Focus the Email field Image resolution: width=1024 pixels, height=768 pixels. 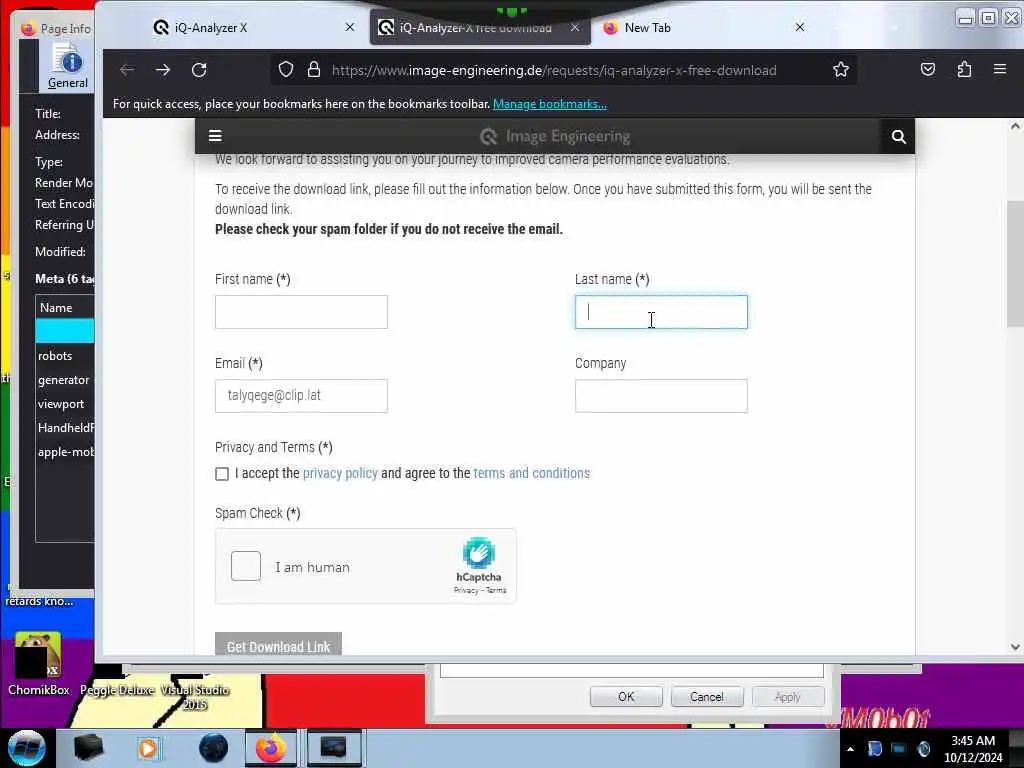[x=301, y=396]
